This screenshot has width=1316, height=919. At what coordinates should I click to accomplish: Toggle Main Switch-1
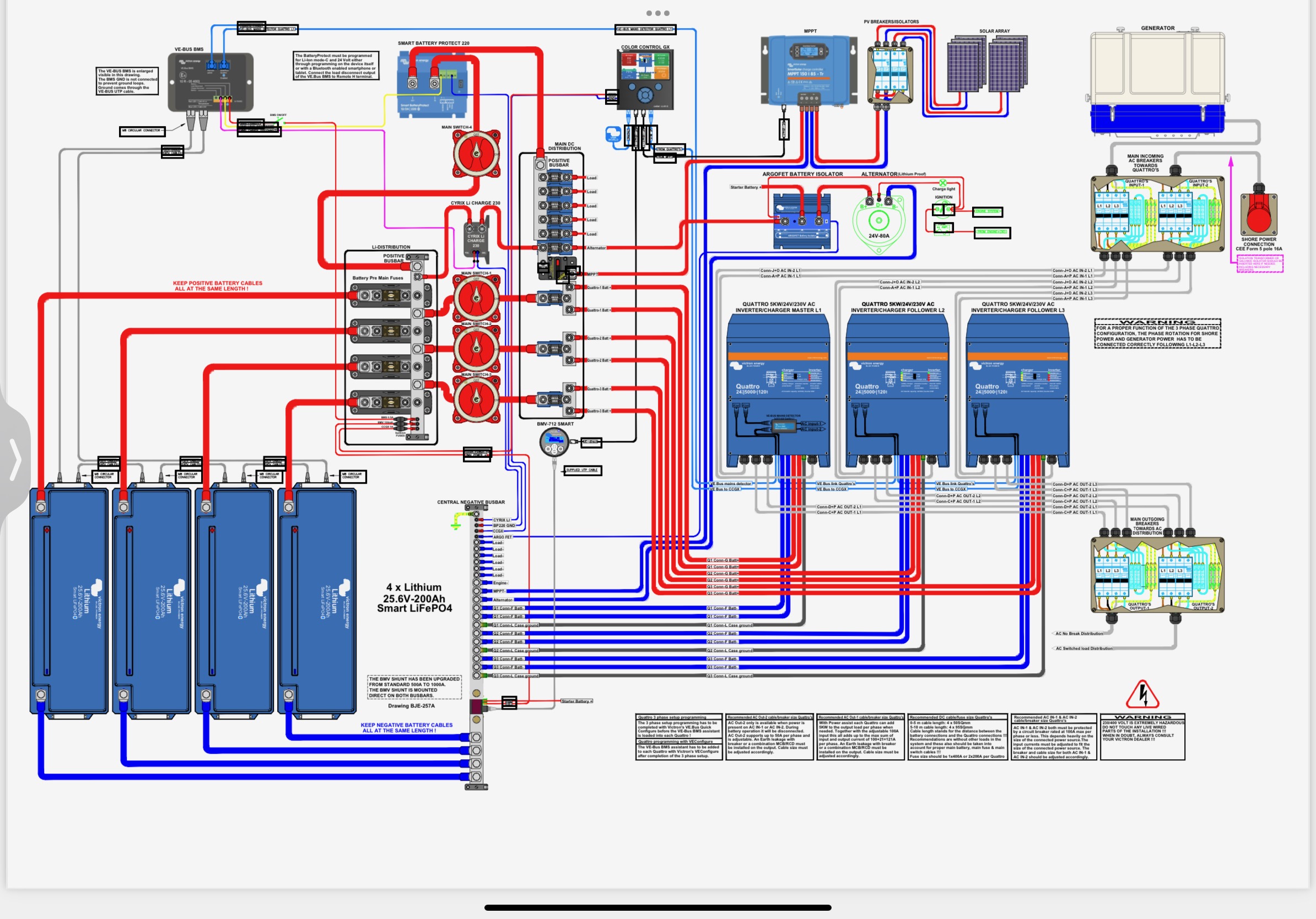(476, 299)
